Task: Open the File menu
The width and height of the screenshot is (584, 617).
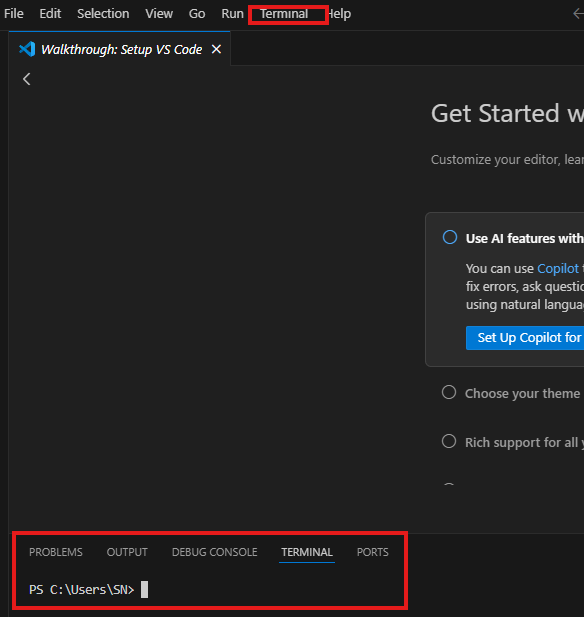Action: [x=14, y=14]
